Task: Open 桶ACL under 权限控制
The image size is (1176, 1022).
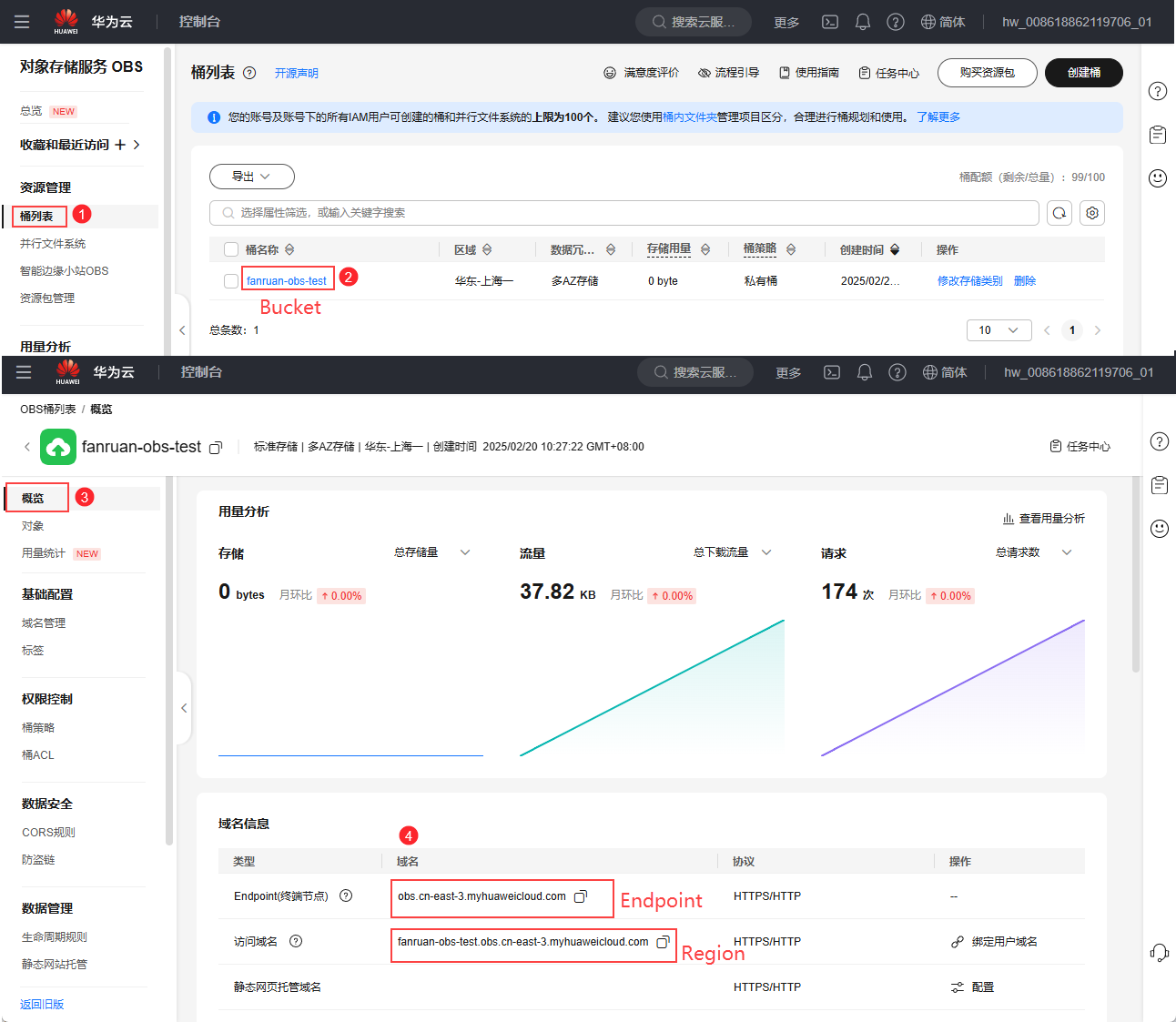Action: (x=38, y=755)
